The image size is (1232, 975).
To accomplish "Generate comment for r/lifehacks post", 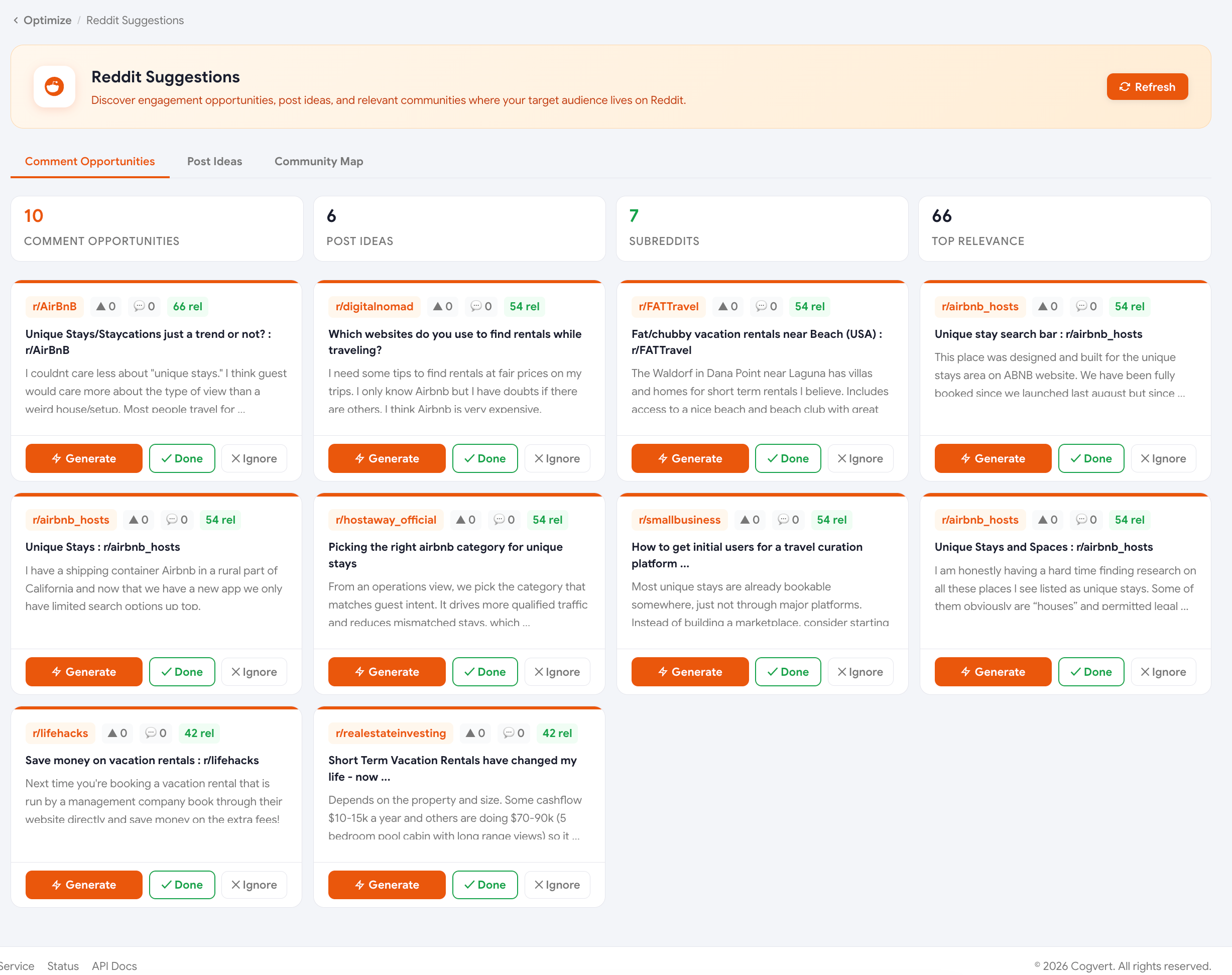I will coord(84,885).
